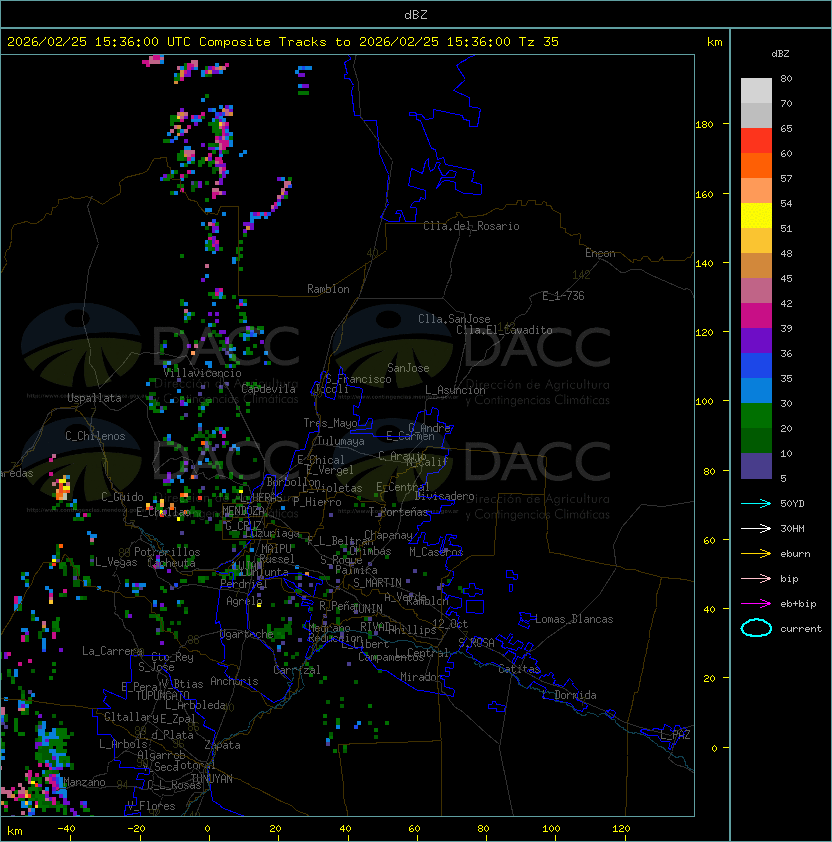The image size is (832, 842).
Task: Pick the magenta 42 to 39 swatch
Action: [756, 316]
